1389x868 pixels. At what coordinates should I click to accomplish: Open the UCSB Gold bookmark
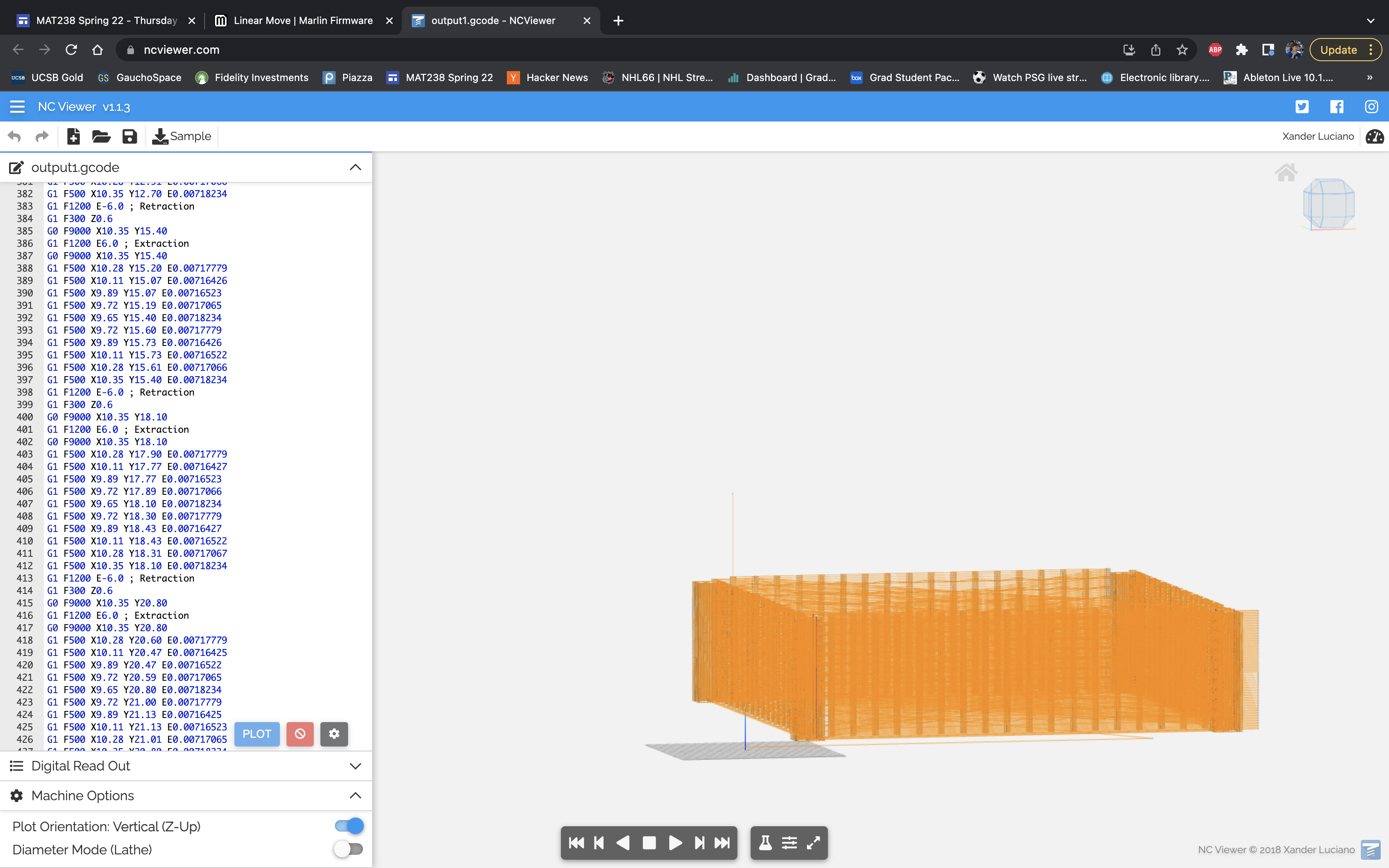click(x=48, y=78)
